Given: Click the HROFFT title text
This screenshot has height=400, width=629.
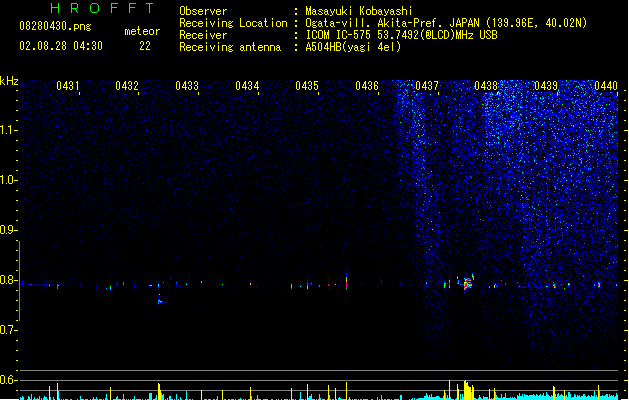Looking at the screenshot, I should tap(102, 8).
